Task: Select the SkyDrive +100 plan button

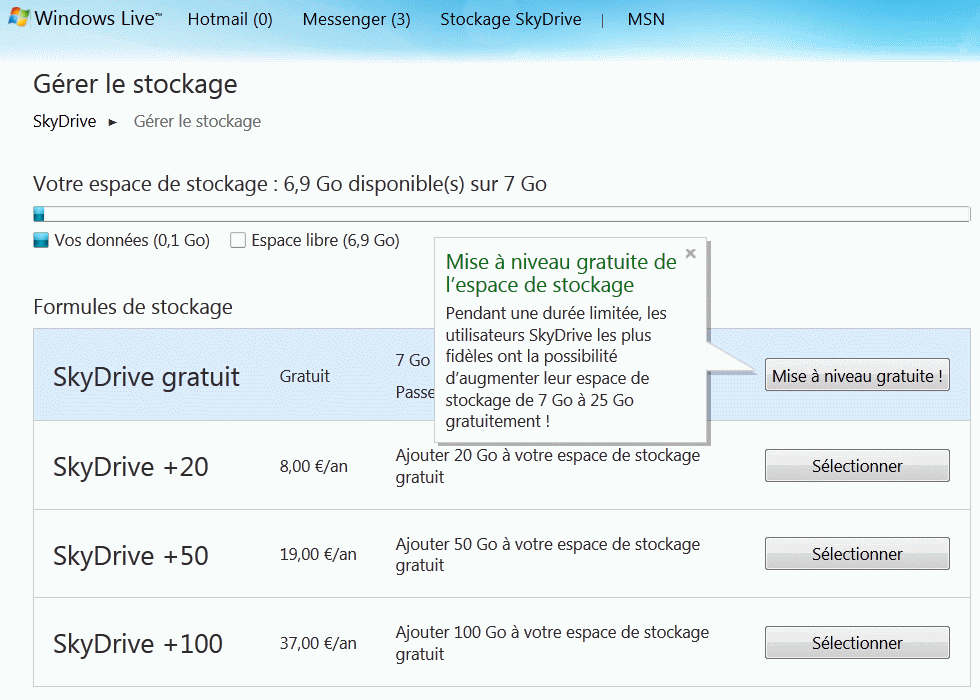Action: click(857, 642)
